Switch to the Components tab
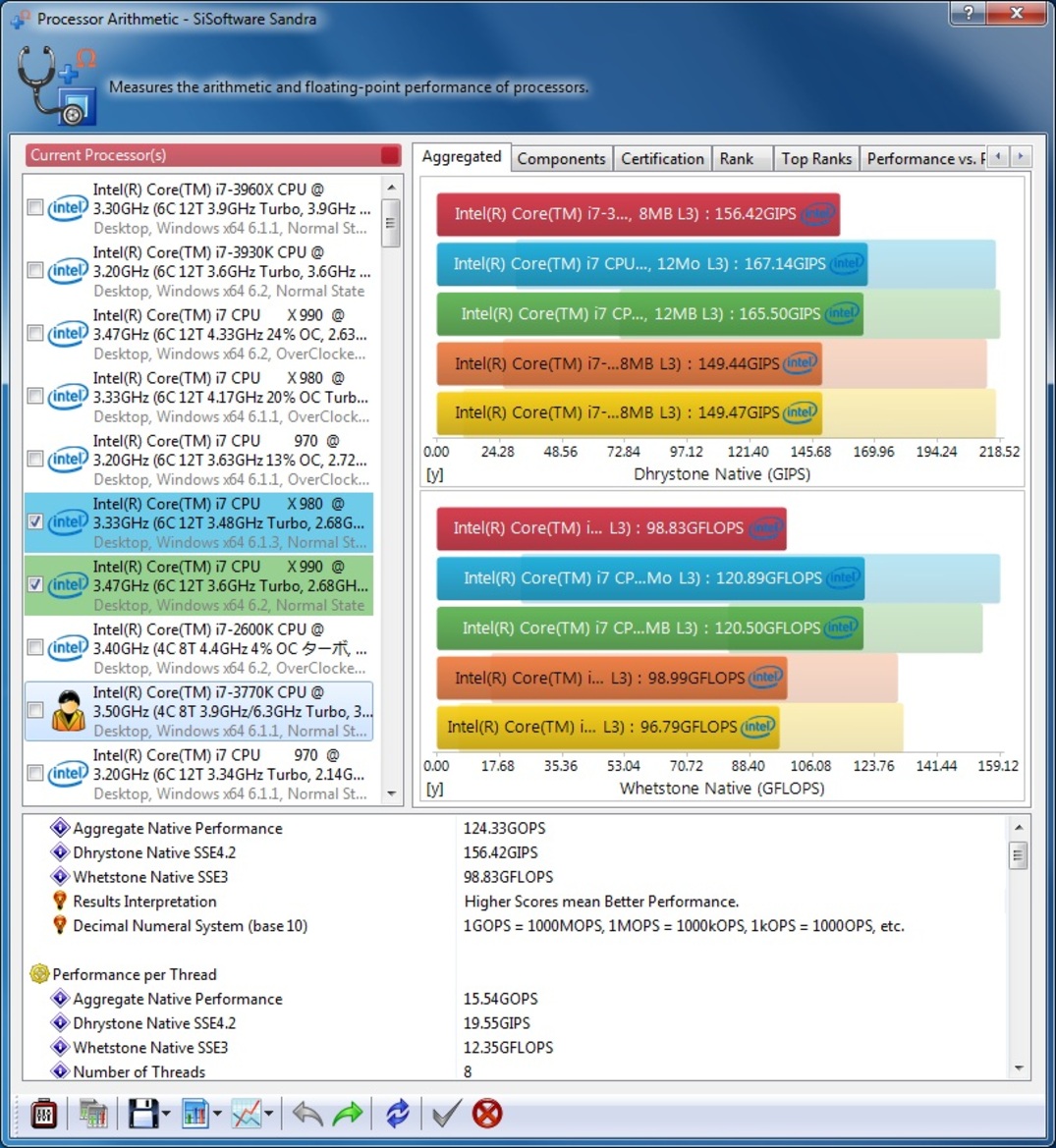This screenshot has height=1148, width=1056. tap(562, 159)
